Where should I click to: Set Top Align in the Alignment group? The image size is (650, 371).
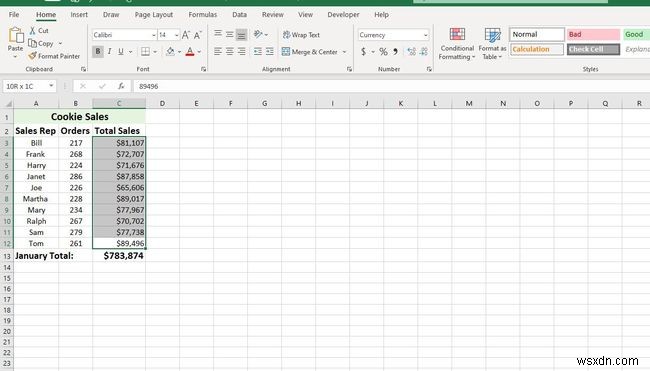[218, 34]
